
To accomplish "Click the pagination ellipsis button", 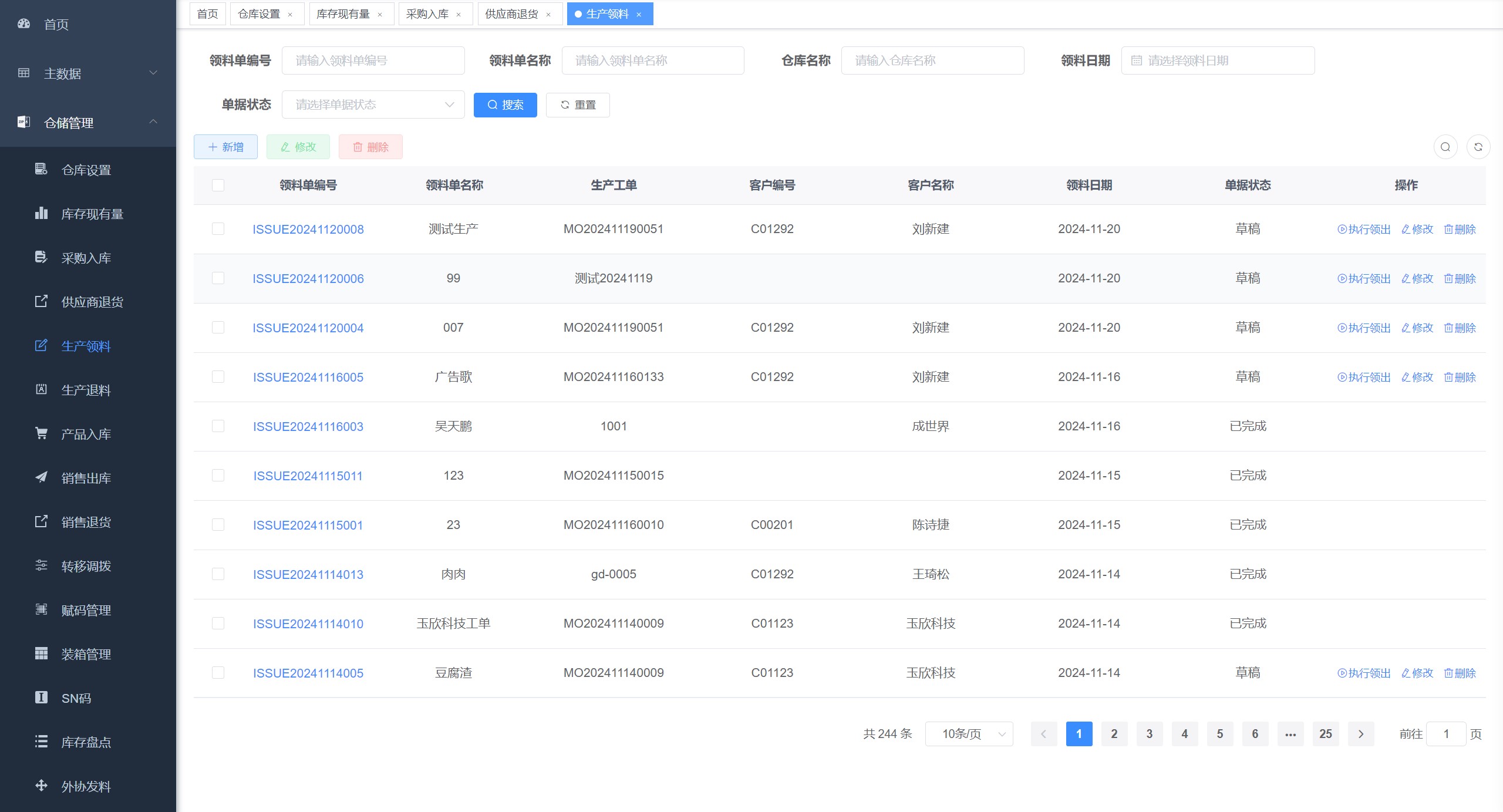I will coord(1290,734).
